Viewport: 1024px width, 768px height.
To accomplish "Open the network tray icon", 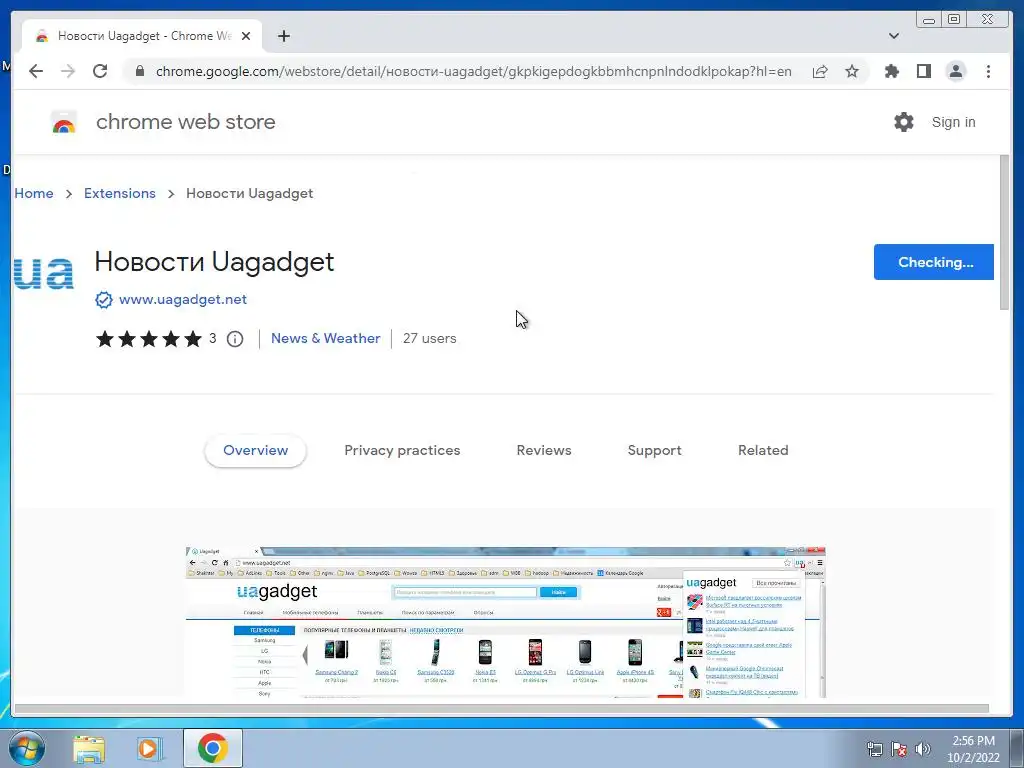I will (874, 750).
